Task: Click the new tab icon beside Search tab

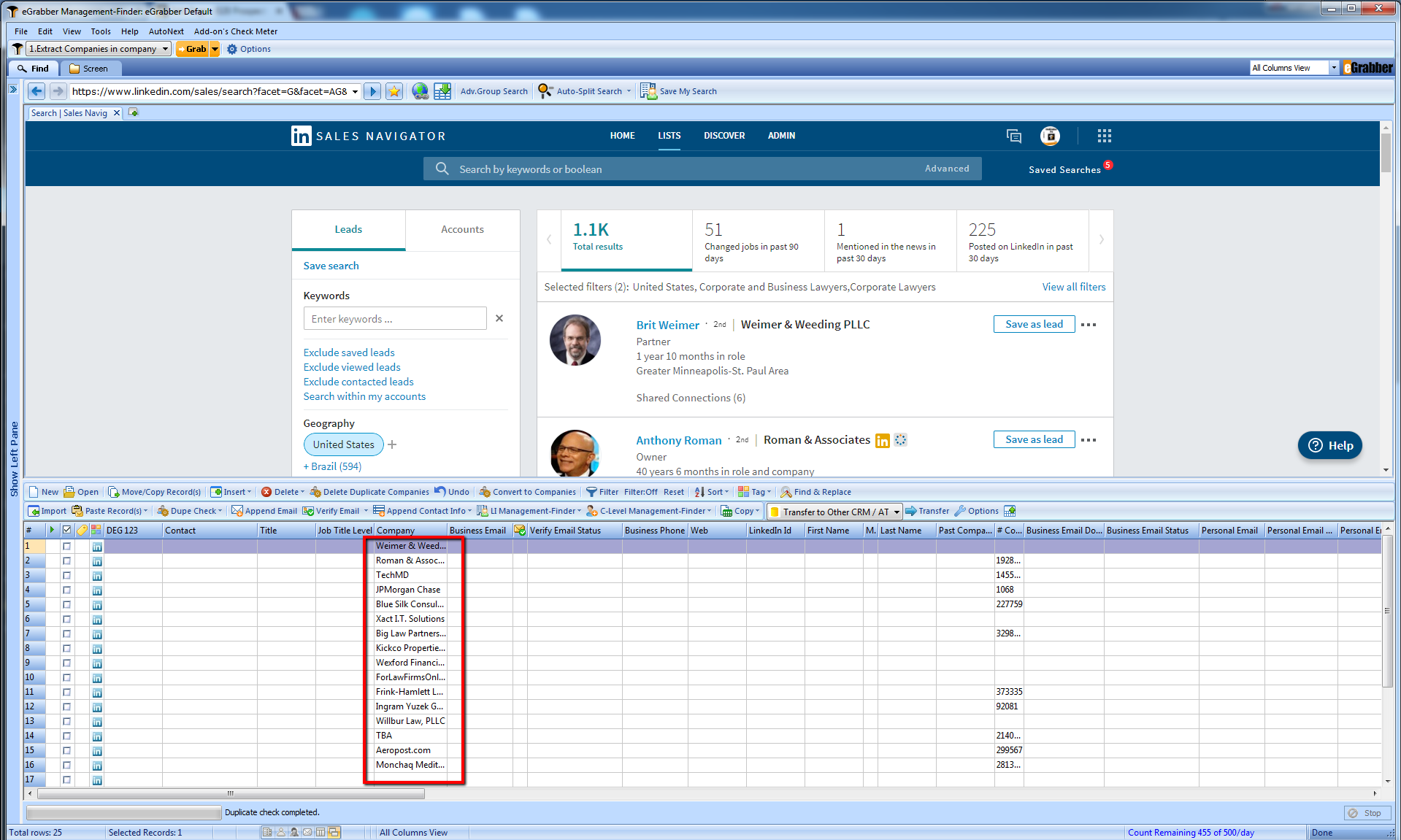Action: [133, 112]
